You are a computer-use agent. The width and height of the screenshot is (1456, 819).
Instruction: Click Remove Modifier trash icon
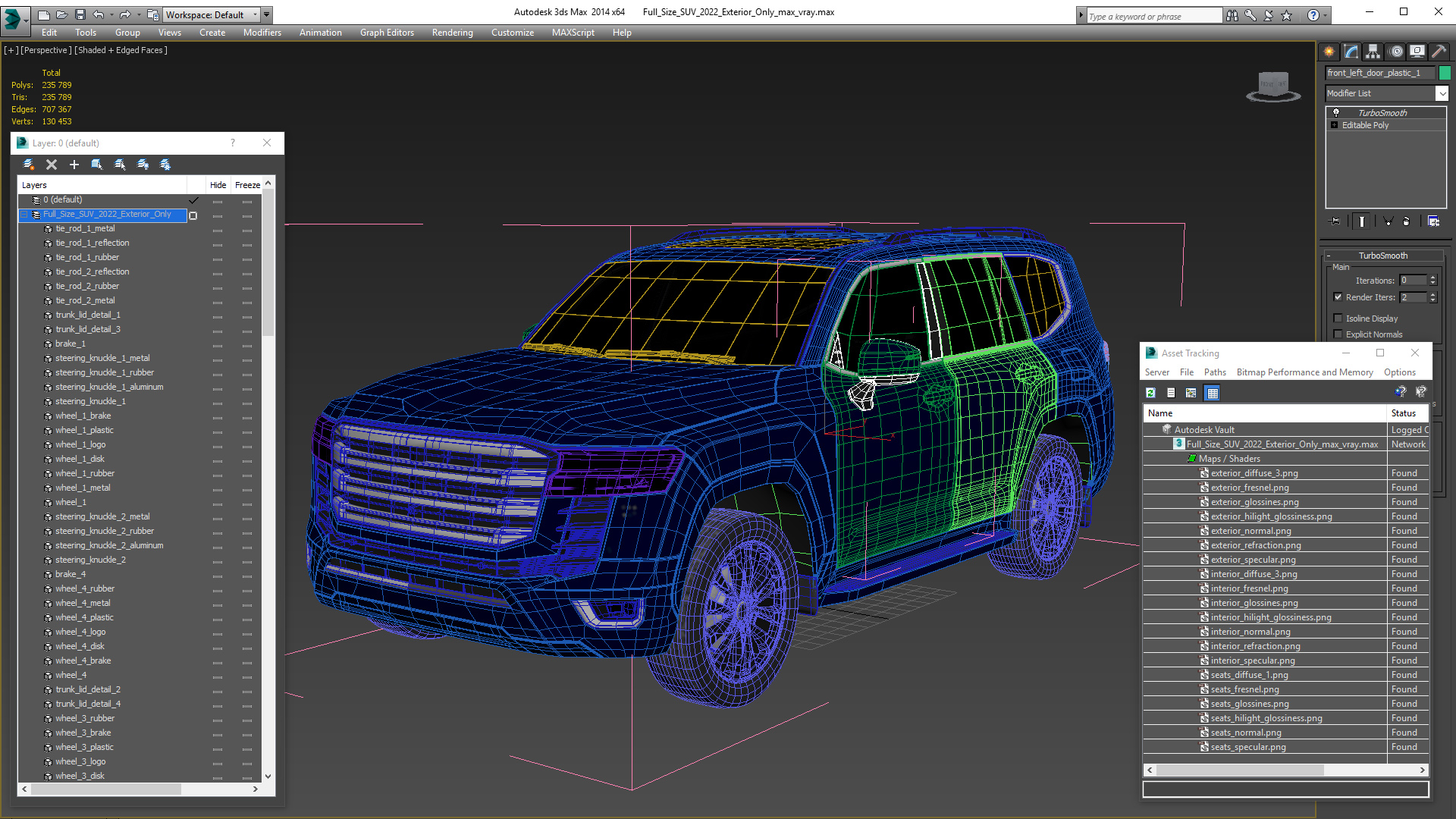tap(1407, 221)
